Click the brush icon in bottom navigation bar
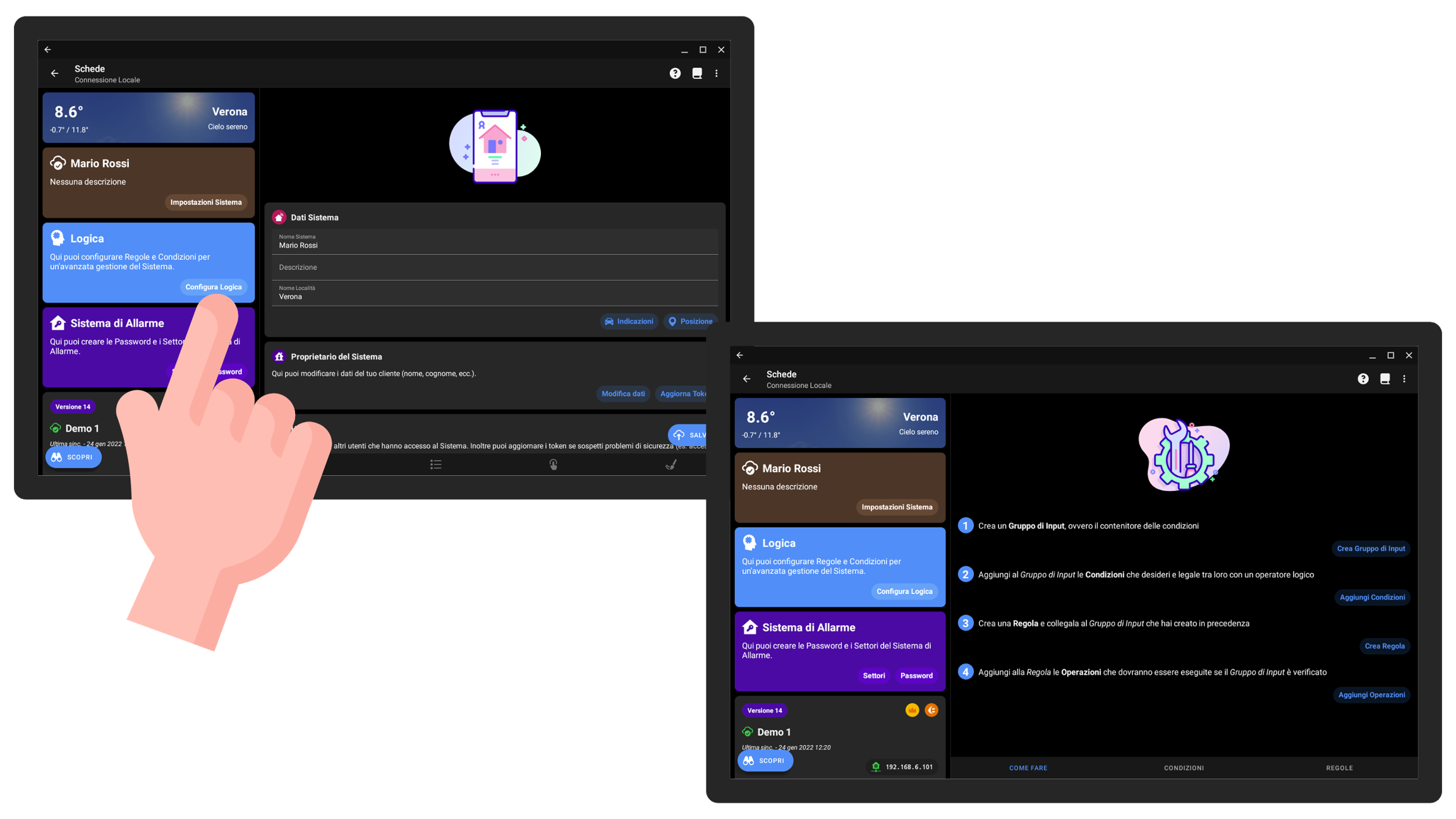Screen dimensions: 1456x819 click(x=671, y=464)
